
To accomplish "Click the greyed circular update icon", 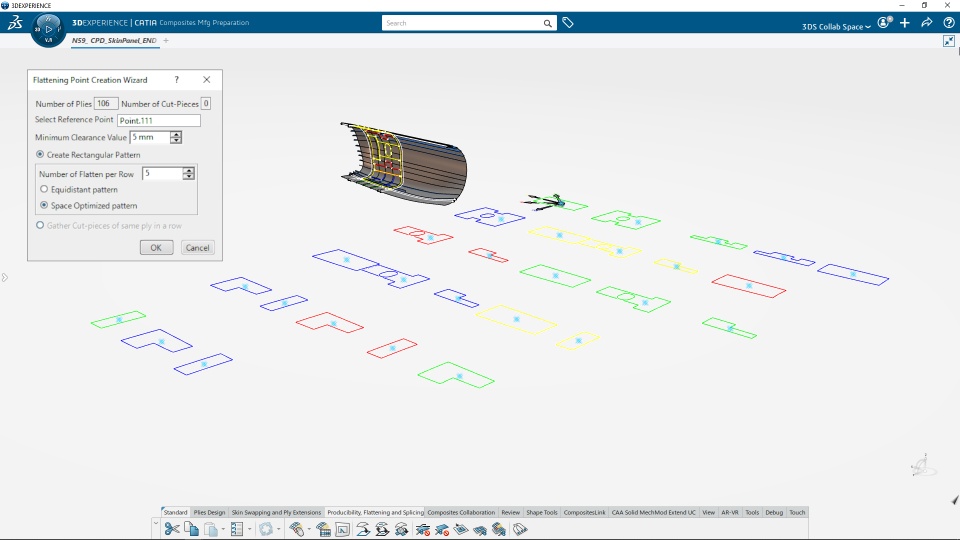I will point(266,529).
